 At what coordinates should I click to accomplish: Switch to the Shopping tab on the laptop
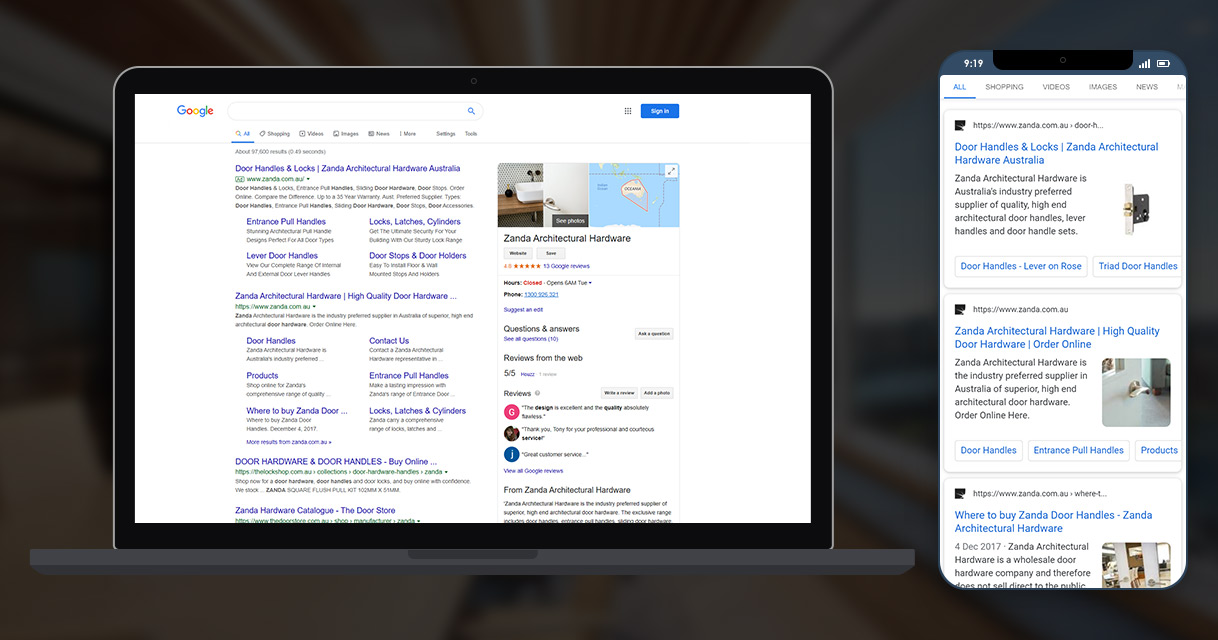(275, 133)
